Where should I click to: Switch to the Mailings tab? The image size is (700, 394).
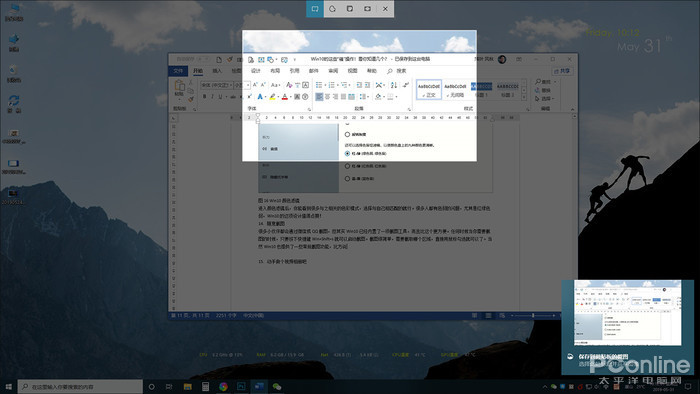tap(314, 71)
